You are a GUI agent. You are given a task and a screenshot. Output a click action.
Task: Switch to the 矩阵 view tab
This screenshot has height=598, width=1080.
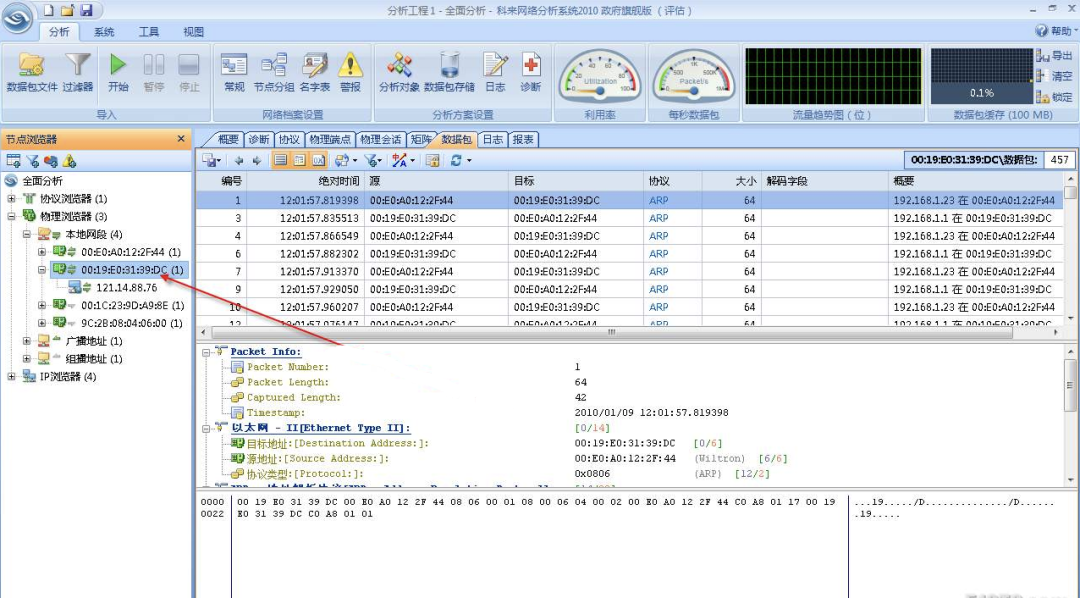[x=420, y=139]
